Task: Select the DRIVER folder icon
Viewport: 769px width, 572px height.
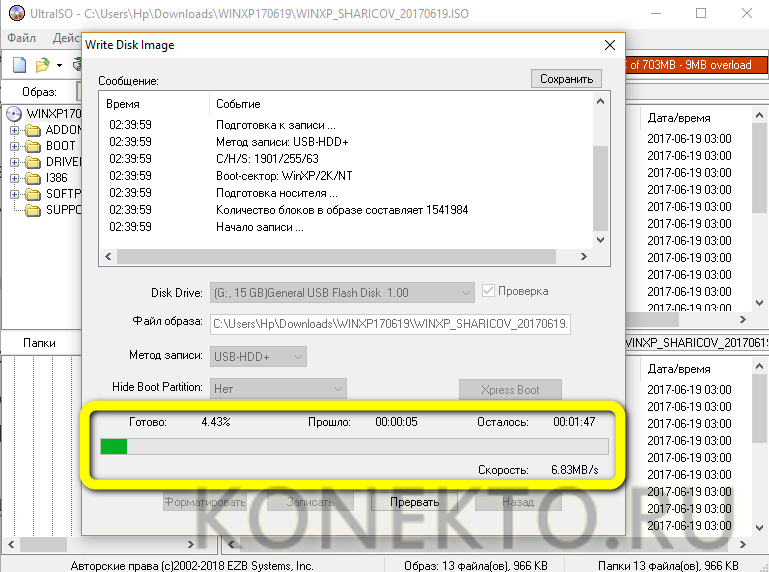Action: pyautogui.click(x=33, y=162)
